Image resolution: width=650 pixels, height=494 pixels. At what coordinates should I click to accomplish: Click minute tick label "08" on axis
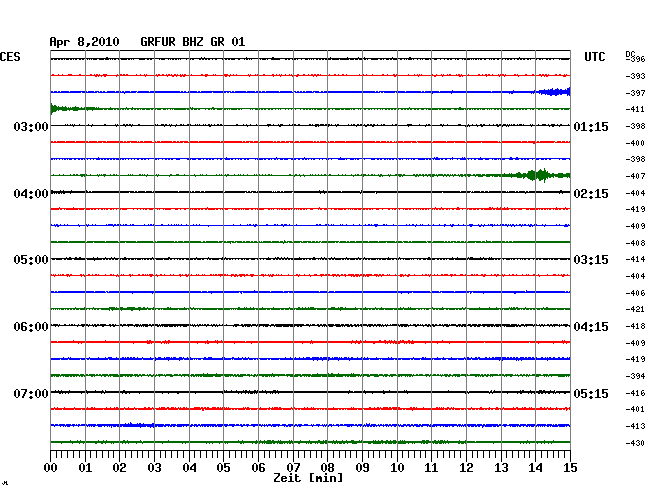click(327, 467)
